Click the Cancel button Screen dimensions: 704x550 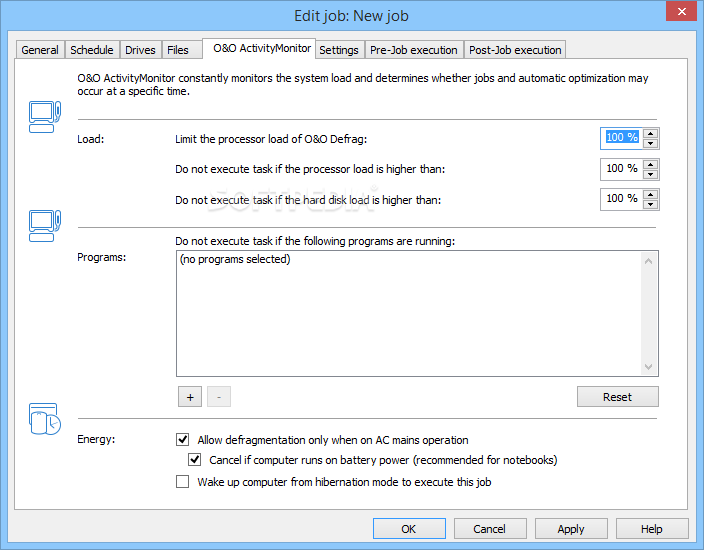(490, 529)
